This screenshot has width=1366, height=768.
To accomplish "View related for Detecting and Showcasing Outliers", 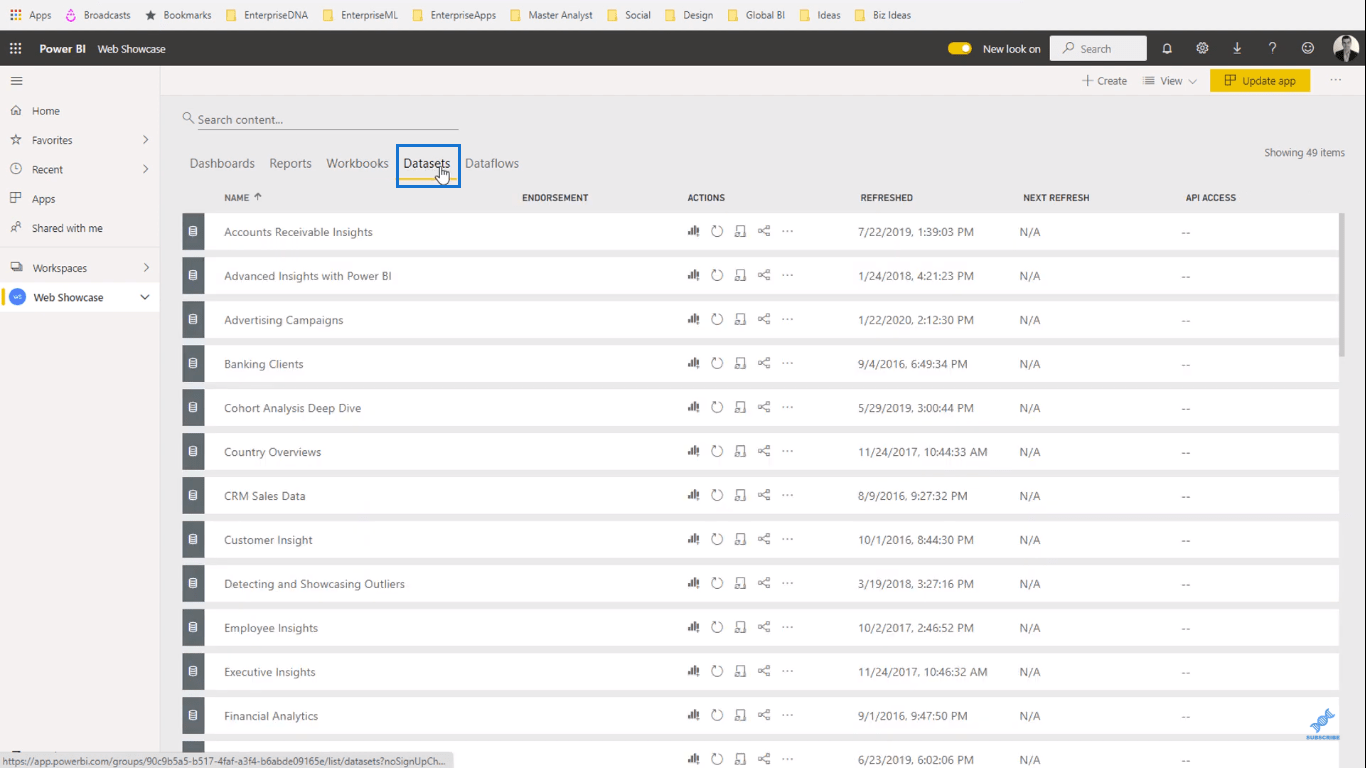I will [x=764, y=584].
